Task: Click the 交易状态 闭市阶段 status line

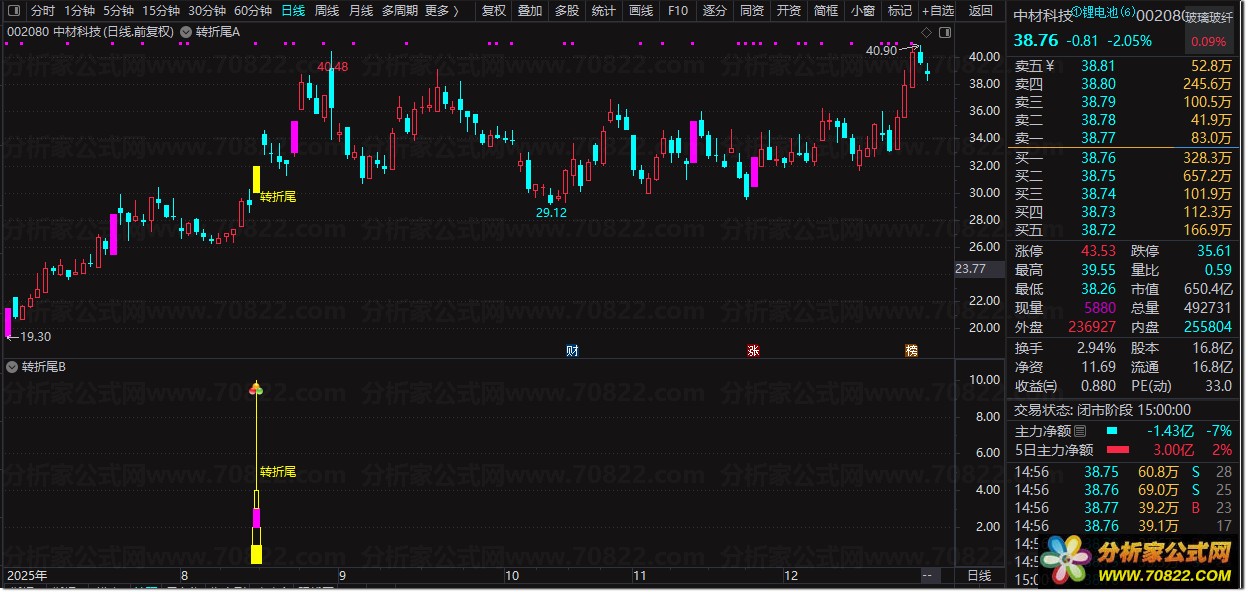Action: (1103, 410)
